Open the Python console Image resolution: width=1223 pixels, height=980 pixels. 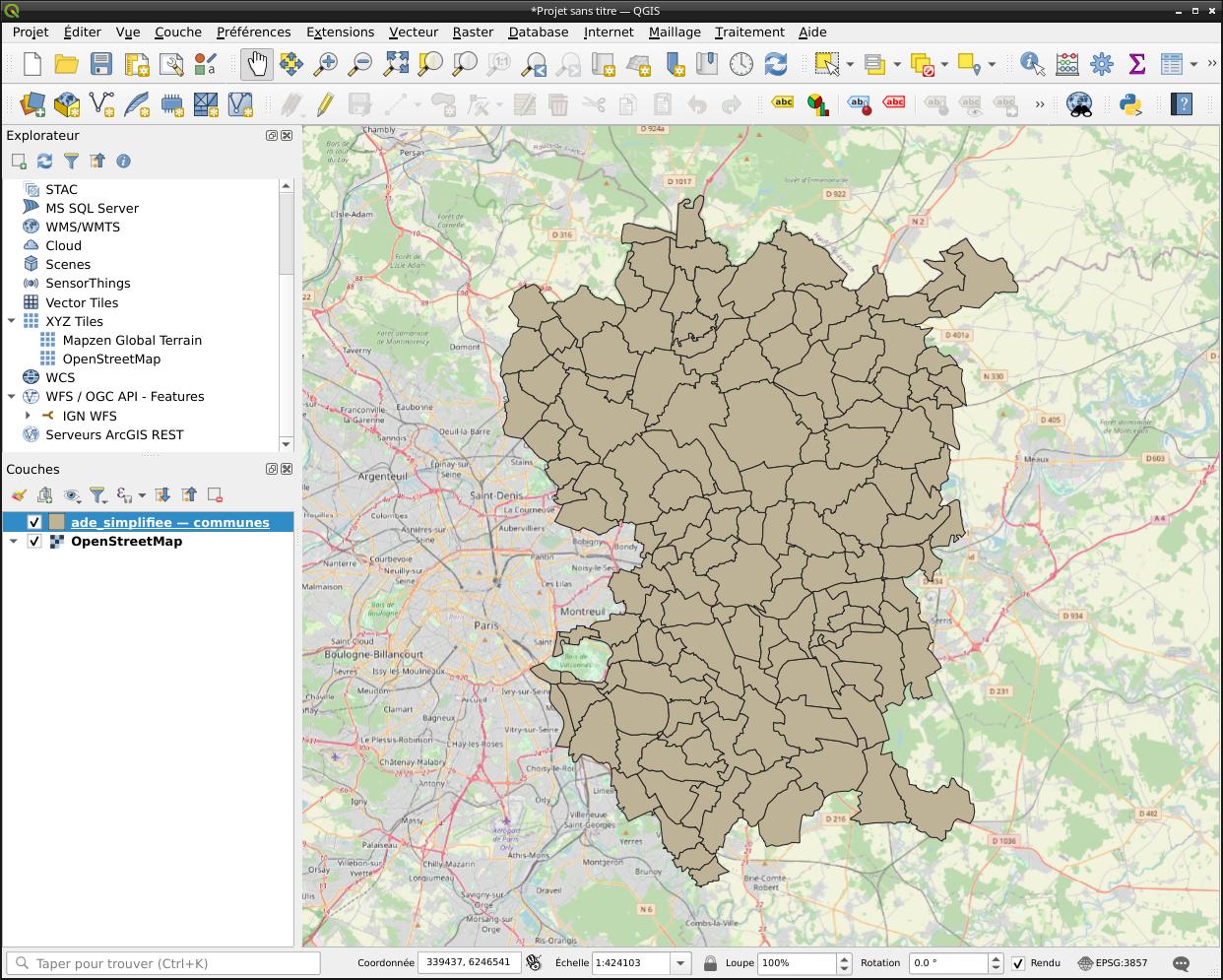1130,104
